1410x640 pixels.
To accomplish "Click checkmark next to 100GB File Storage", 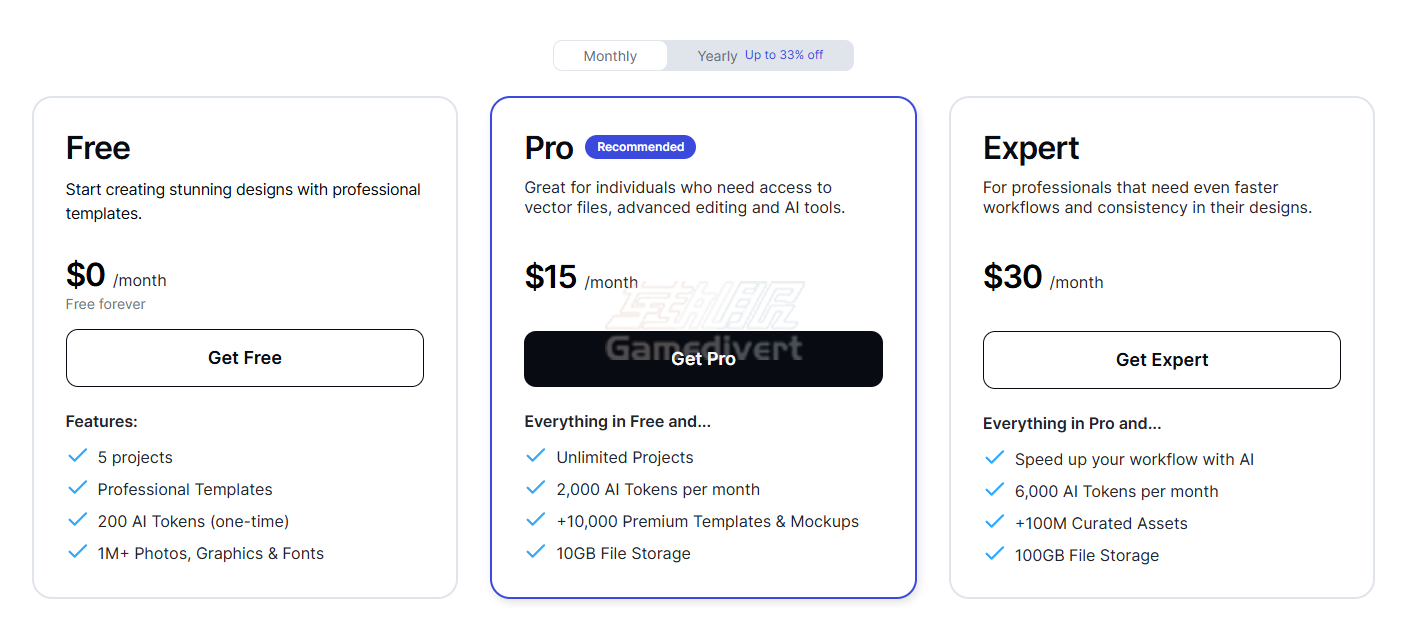I will (x=994, y=554).
